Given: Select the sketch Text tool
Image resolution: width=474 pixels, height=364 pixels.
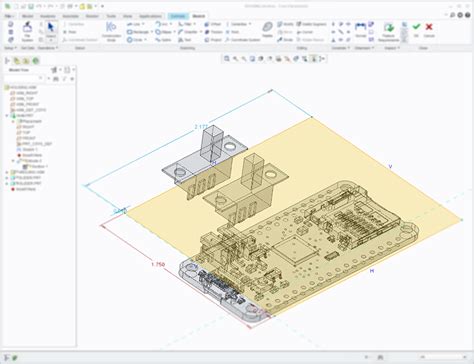Looking at the screenshot, I should pyautogui.click(x=184, y=40).
